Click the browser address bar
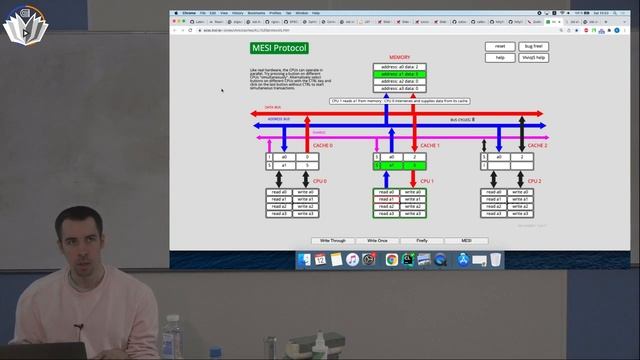Viewport: 640px width, 360px height. point(376,30)
